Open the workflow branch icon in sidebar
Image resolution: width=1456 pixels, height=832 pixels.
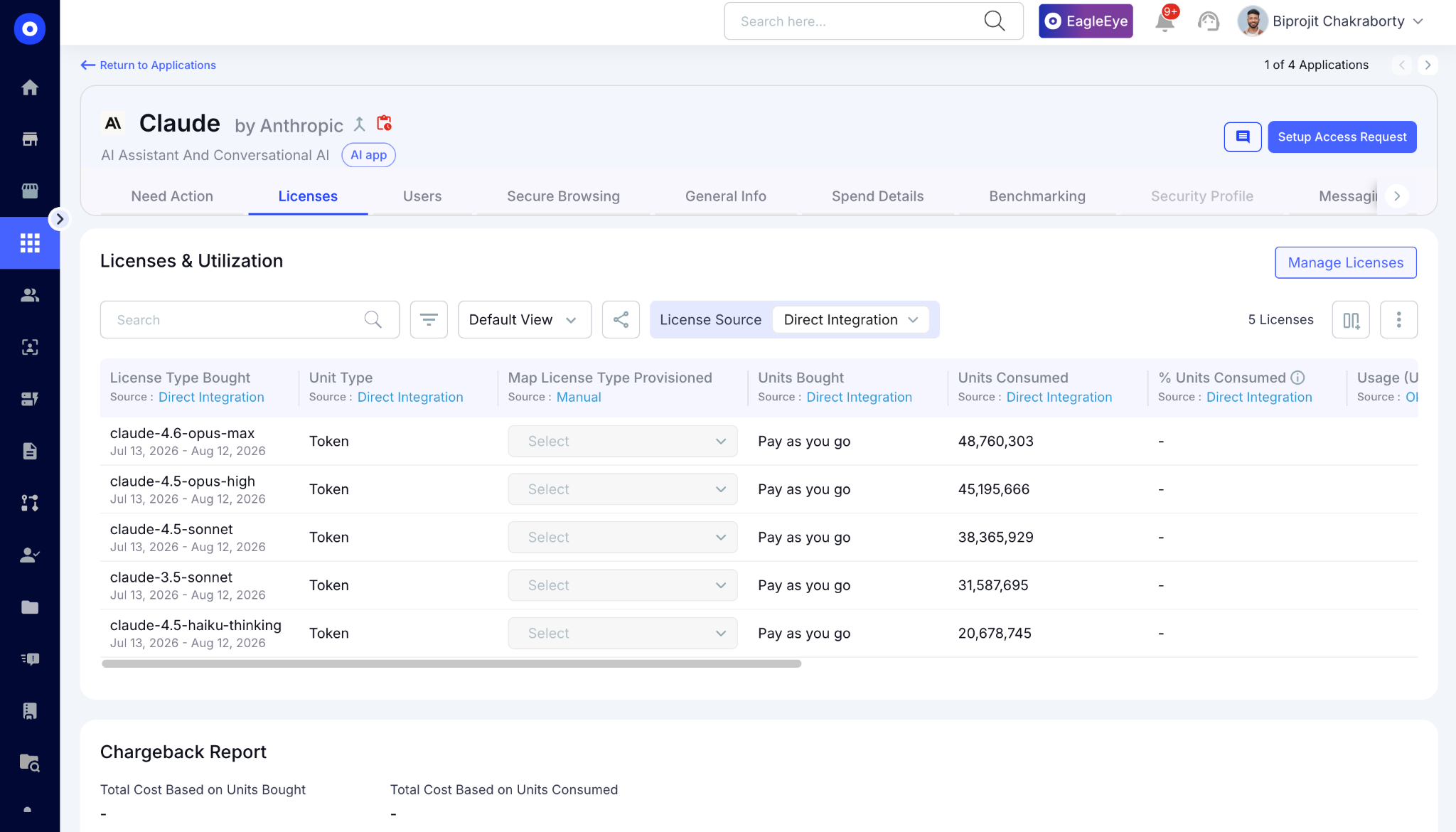[30, 503]
